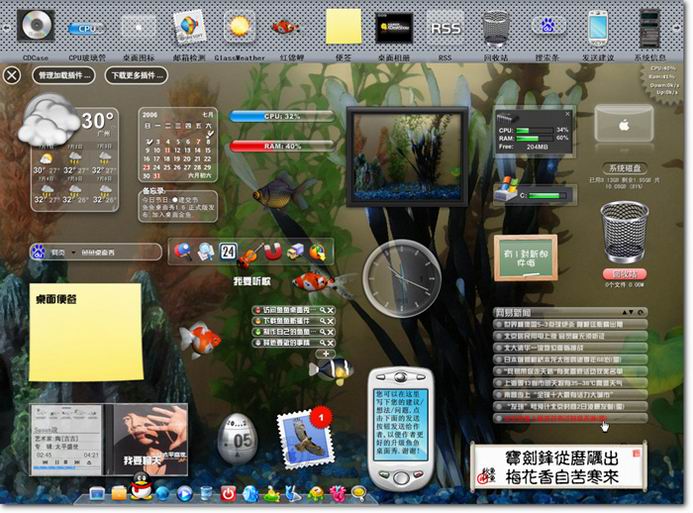Select the 搜索条 paw search plugin

(548, 26)
